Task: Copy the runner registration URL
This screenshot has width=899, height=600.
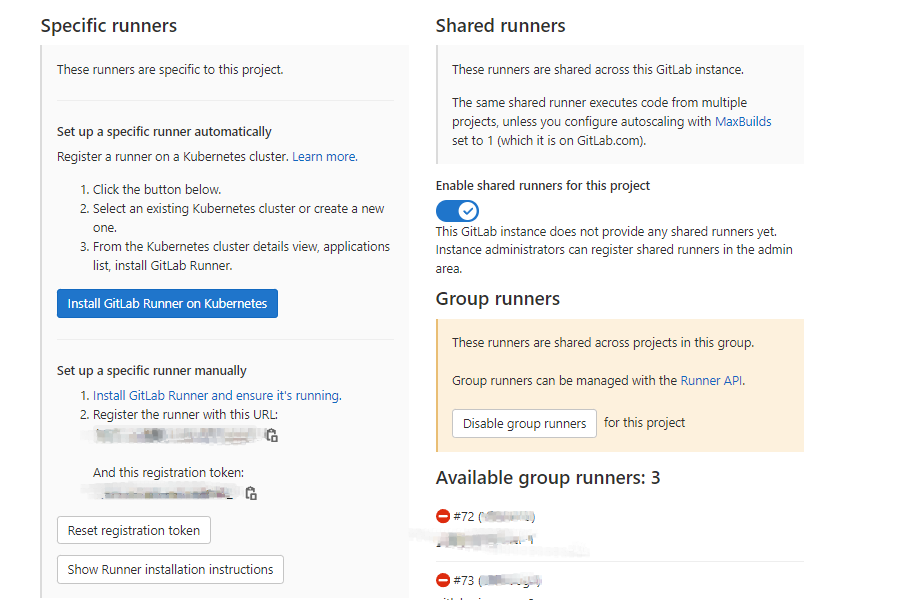Action: pyautogui.click(x=272, y=436)
